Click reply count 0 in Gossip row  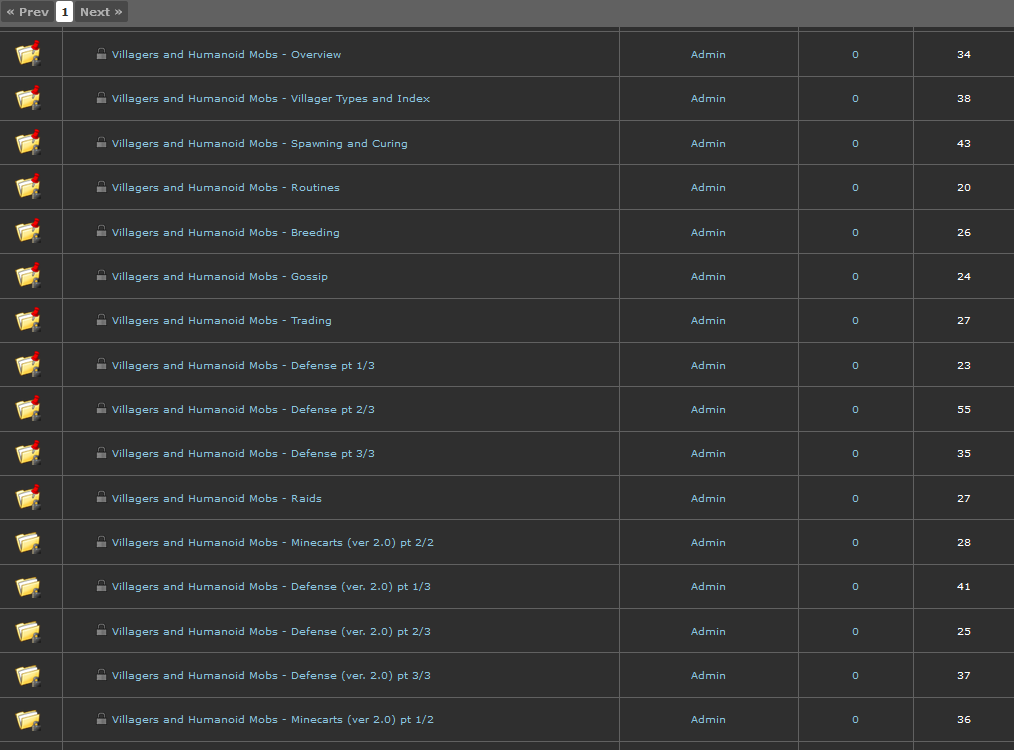tap(855, 276)
